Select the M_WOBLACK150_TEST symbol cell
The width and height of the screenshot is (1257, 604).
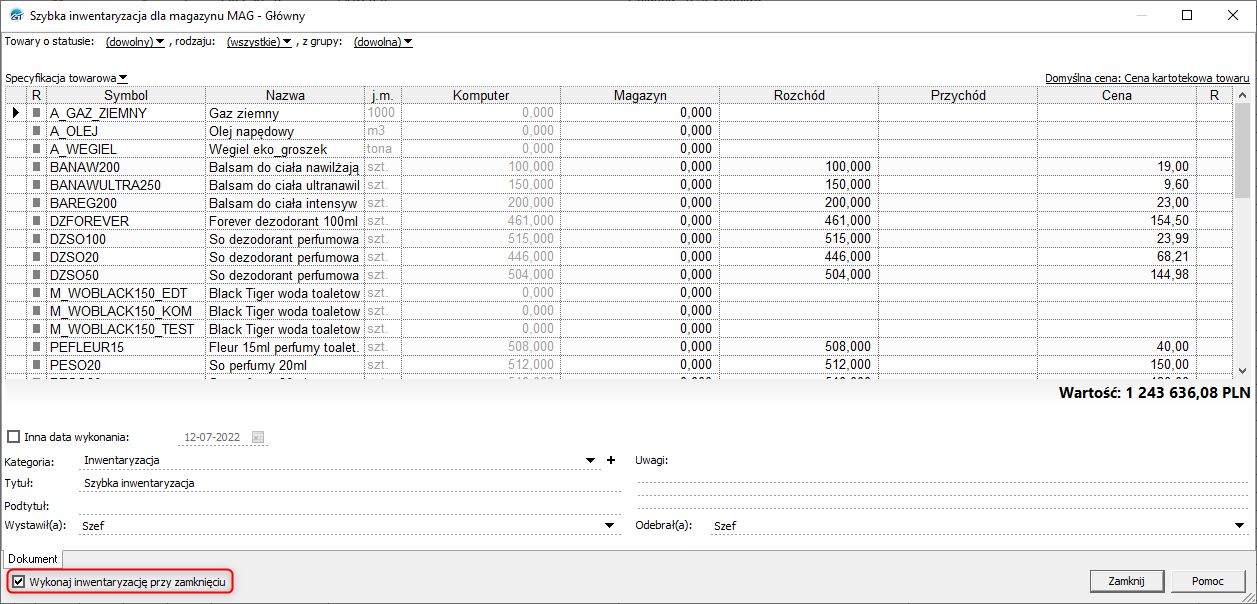pyautogui.click(x=126, y=329)
